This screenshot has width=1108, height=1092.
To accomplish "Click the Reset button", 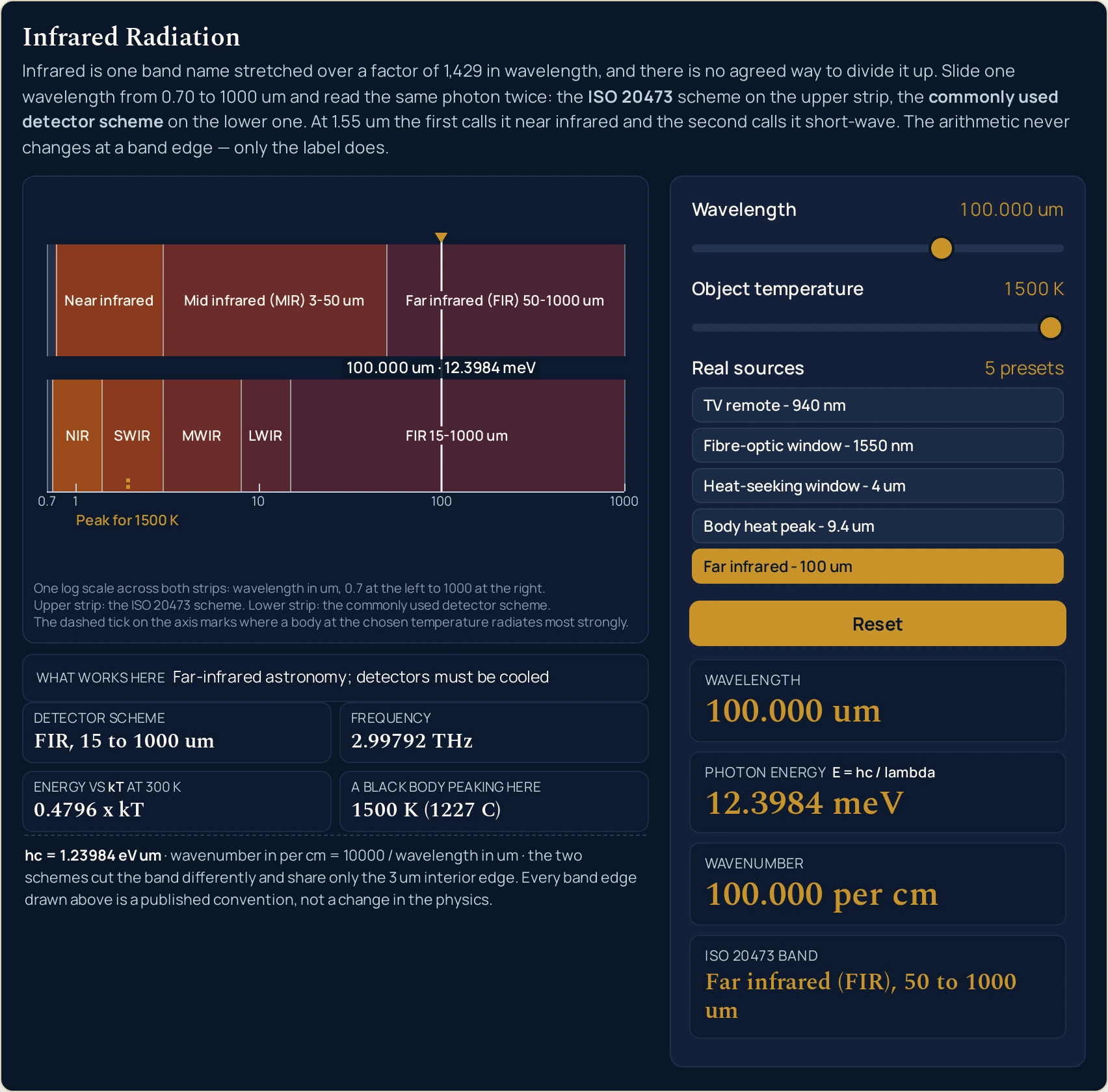I will [x=877, y=624].
